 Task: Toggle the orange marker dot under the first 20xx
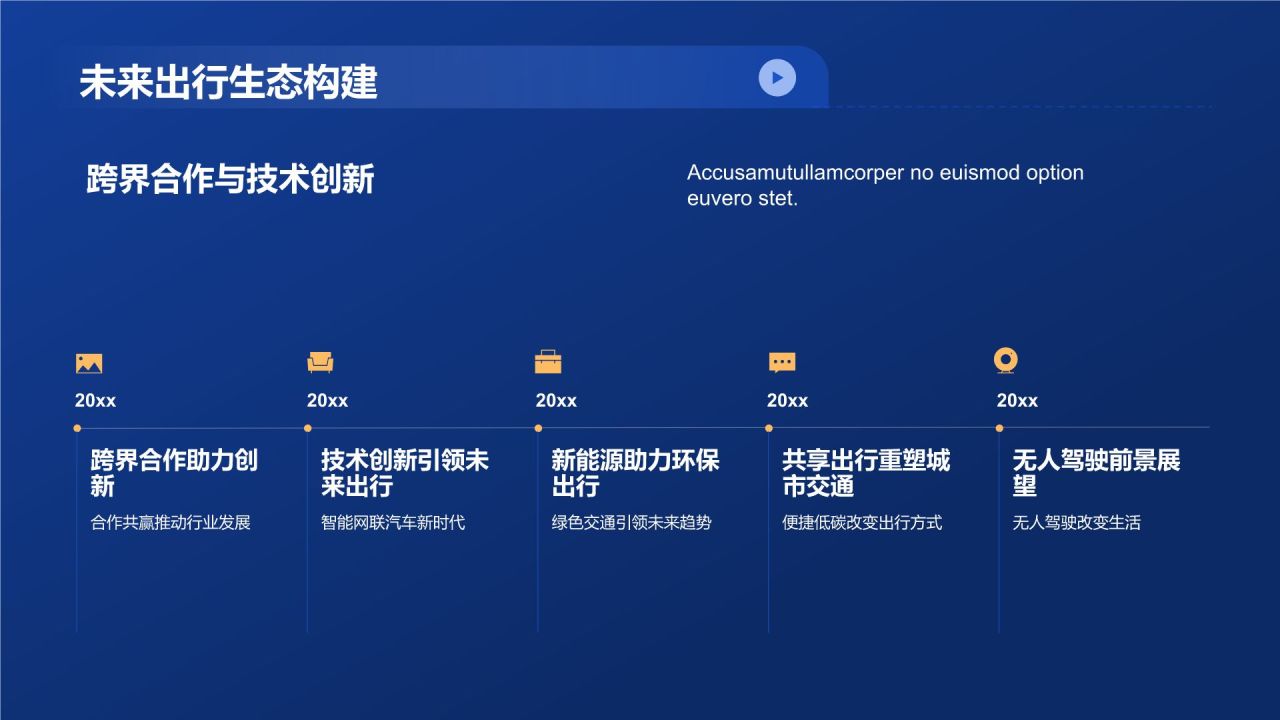[x=77, y=430]
